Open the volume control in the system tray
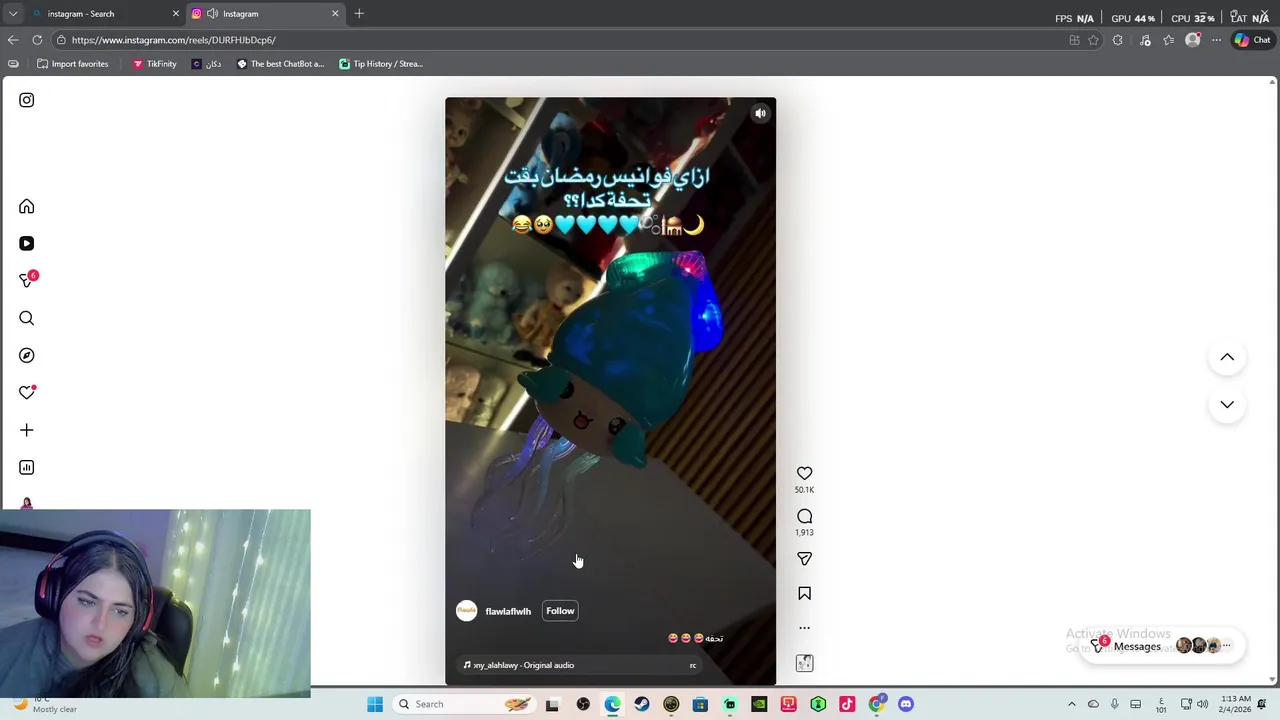Image resolution: width=1280 pixels, height=720 pixels. 1202,704
